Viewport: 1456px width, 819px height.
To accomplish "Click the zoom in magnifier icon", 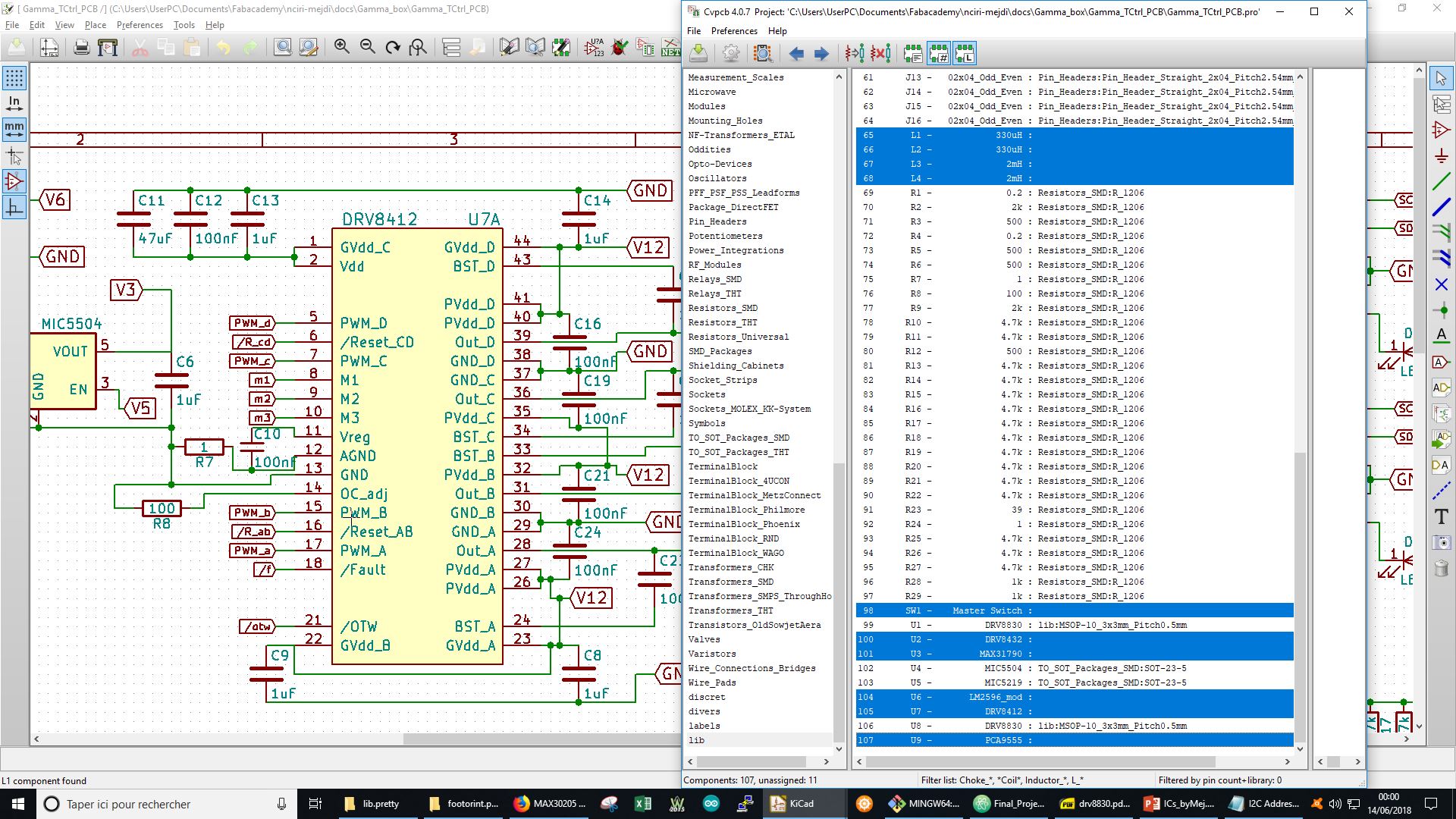I will (342, 48).
